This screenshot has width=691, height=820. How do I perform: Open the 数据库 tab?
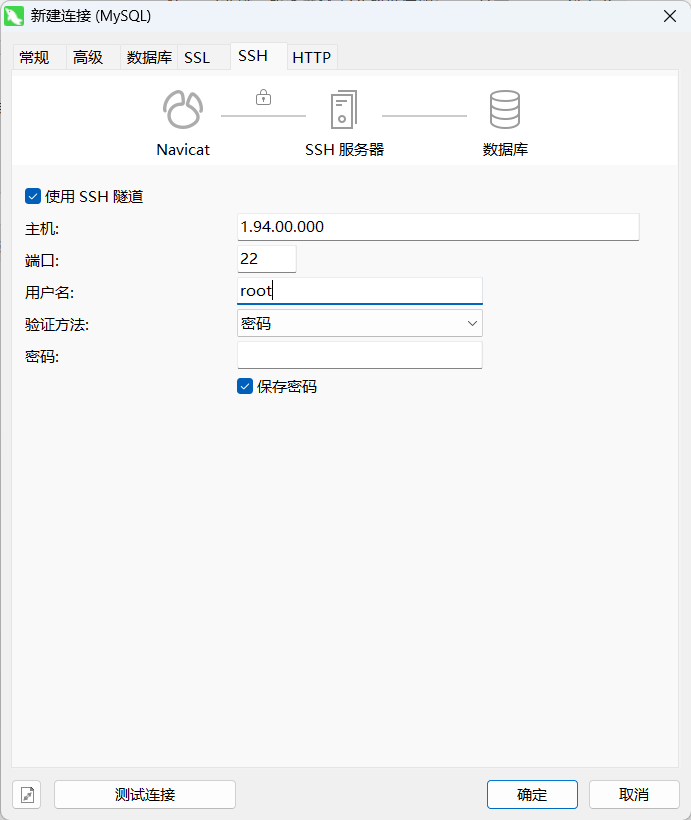(149, 58)
